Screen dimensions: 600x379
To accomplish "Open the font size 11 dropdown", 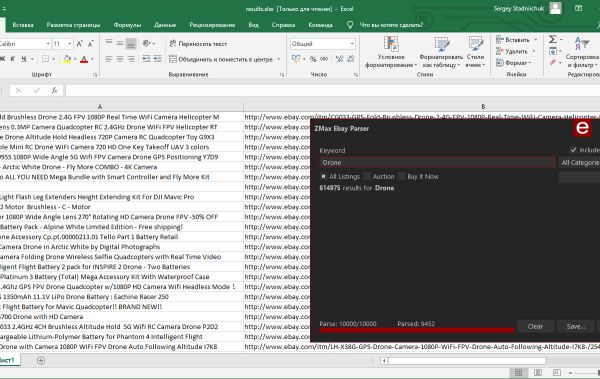I will tap(70, 44).
